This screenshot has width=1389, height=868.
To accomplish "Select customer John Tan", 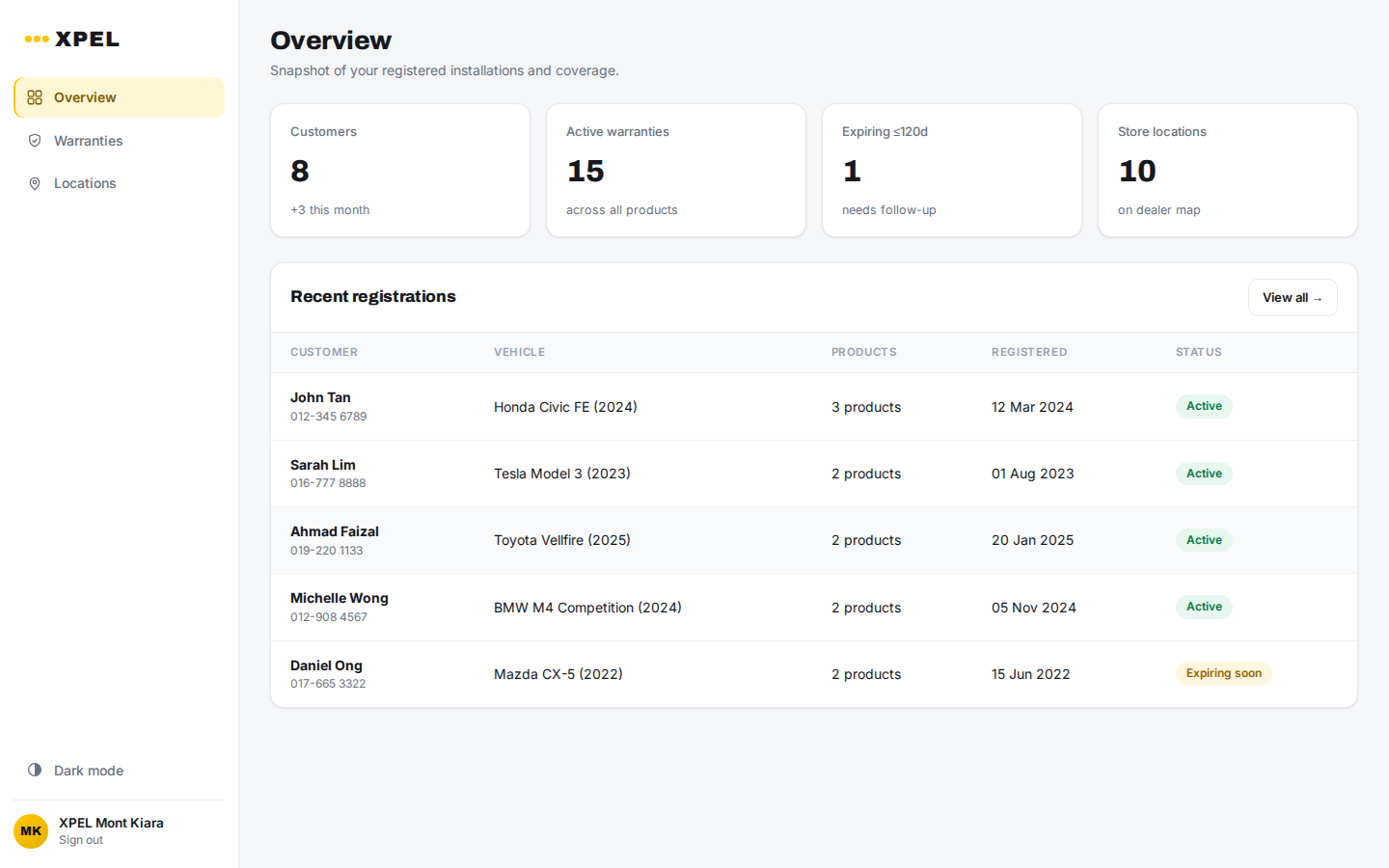I will click(320, 397).
